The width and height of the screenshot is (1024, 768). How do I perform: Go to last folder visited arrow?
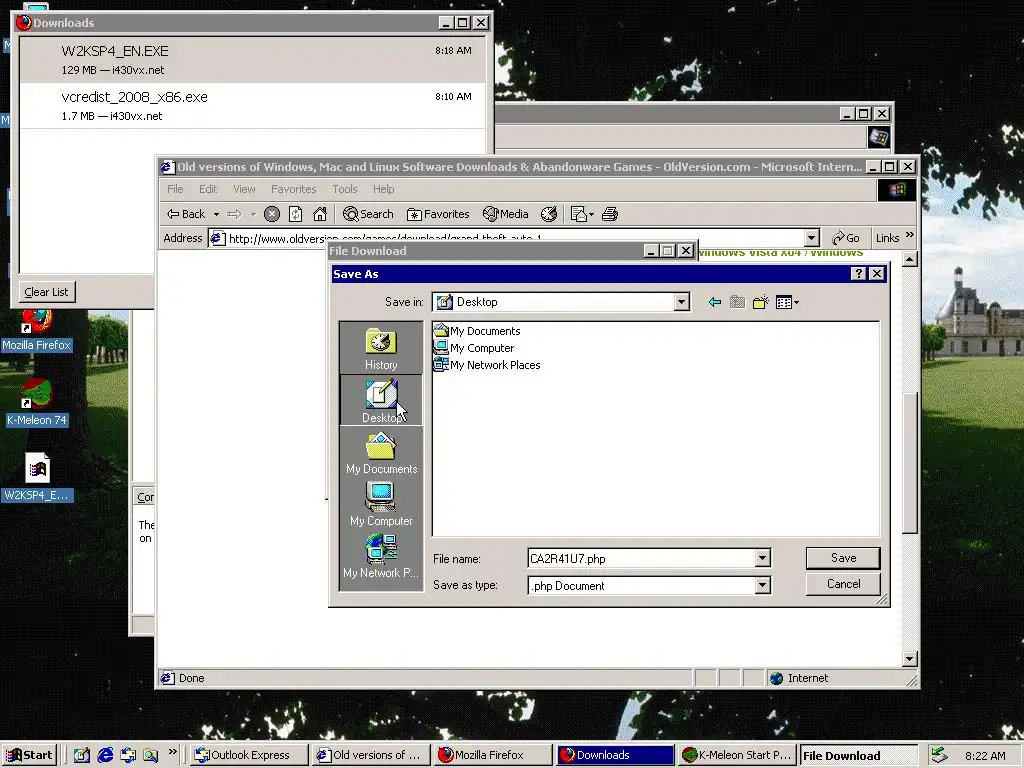pos(714,302)
